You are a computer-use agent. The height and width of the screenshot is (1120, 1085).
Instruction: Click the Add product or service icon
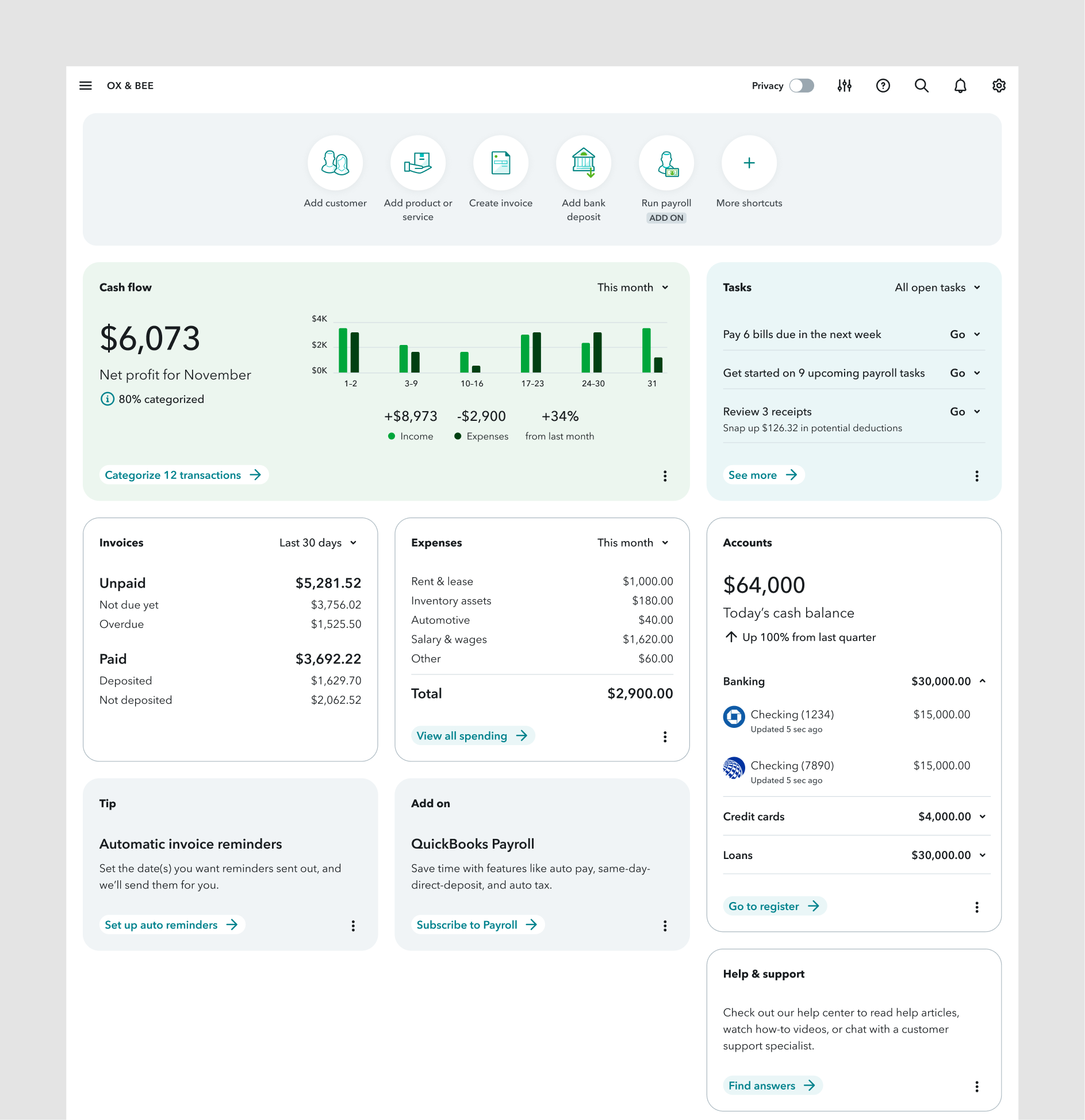(x=418, y=163)
